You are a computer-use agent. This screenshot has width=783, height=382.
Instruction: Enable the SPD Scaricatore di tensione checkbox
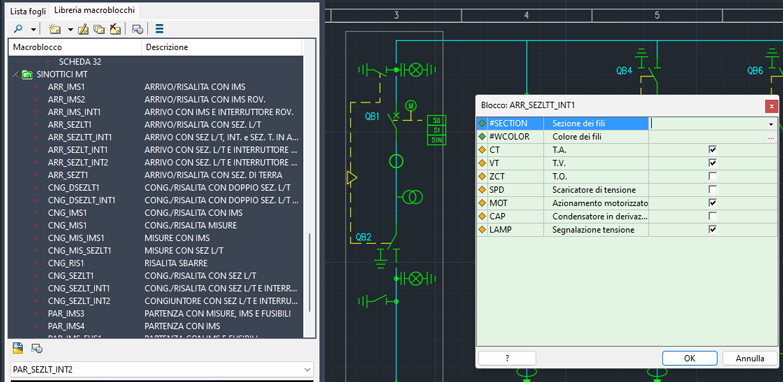713,190
